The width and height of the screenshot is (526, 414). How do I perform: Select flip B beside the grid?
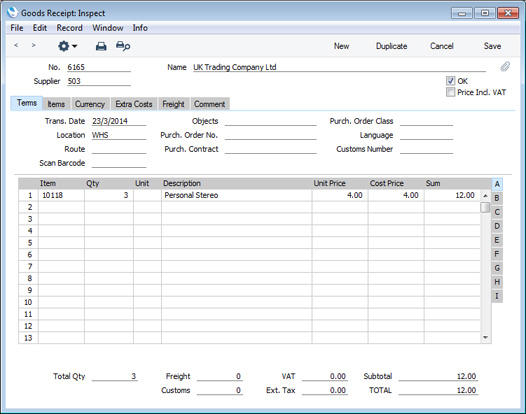click(x=497, y=198)
